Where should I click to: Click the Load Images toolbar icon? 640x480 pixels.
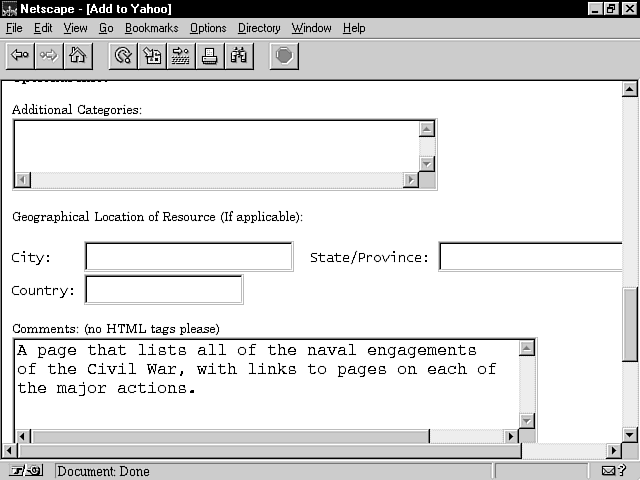point(152,56)
